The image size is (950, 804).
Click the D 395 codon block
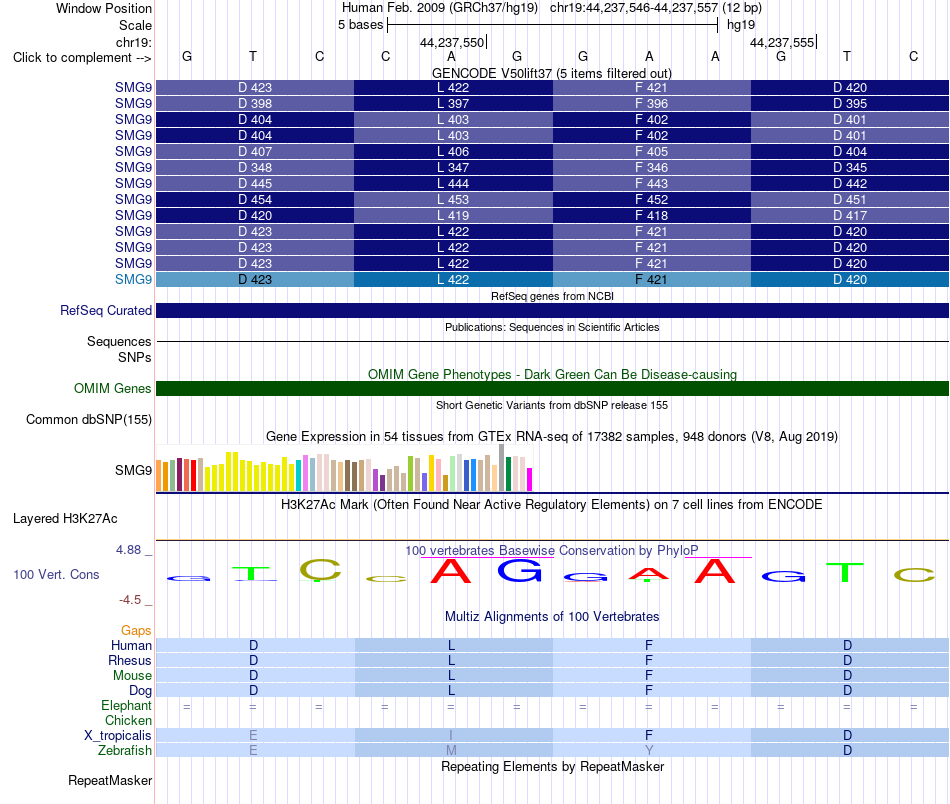tap(849, 104)
